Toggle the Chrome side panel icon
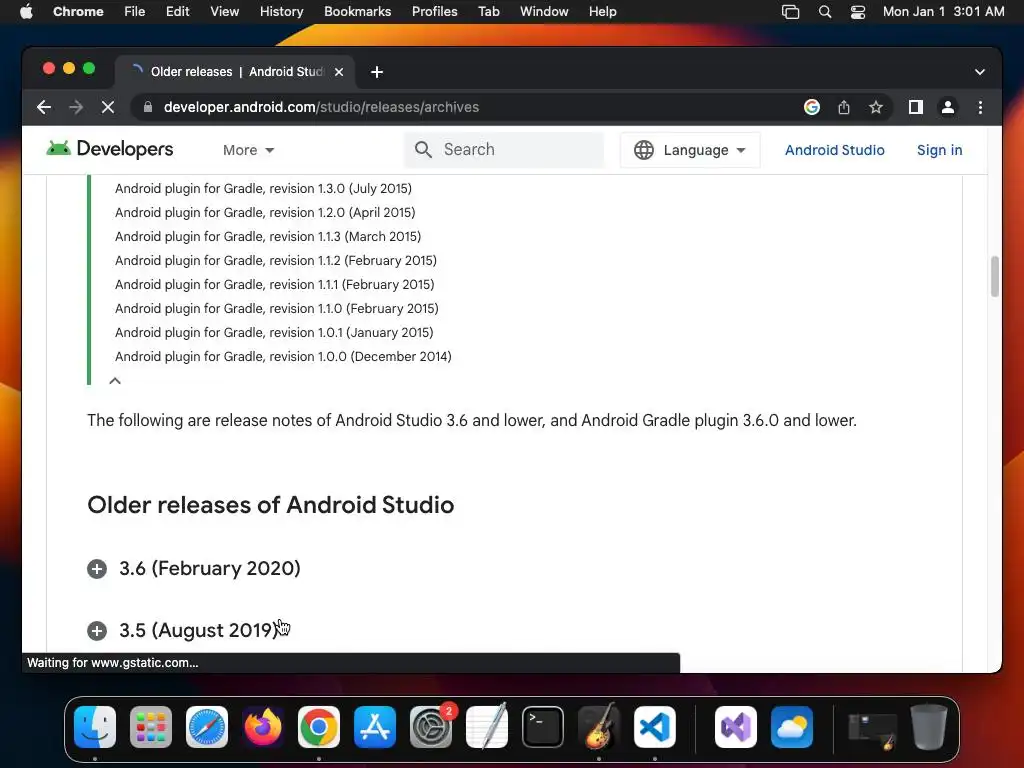The height and width of the screenshot is (768, 1024). pos(916,107)
